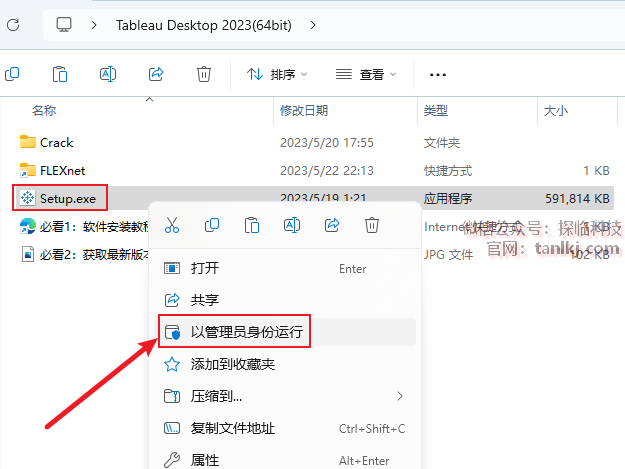
Task: Click 快捷方式 type cell of FLEXnet
Action: (x=448, y=171)
